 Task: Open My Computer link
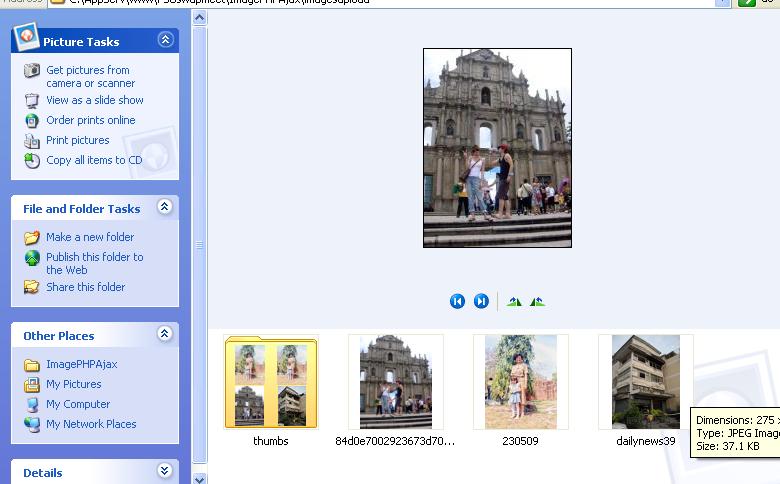pos(78,404)
